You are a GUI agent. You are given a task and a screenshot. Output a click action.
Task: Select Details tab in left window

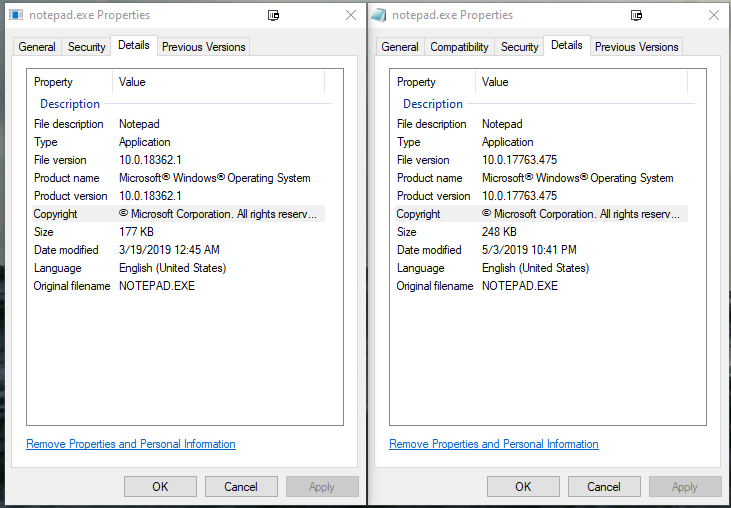click(134, 45)
